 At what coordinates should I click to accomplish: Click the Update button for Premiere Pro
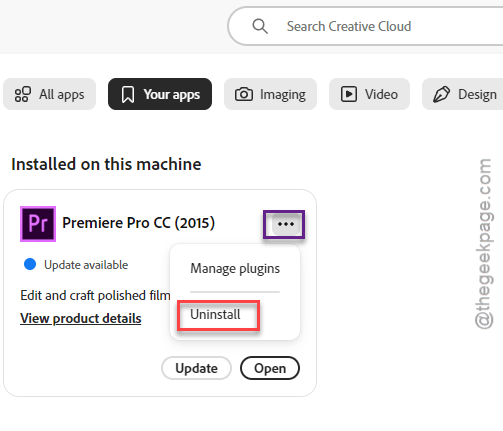pos(196,368)
